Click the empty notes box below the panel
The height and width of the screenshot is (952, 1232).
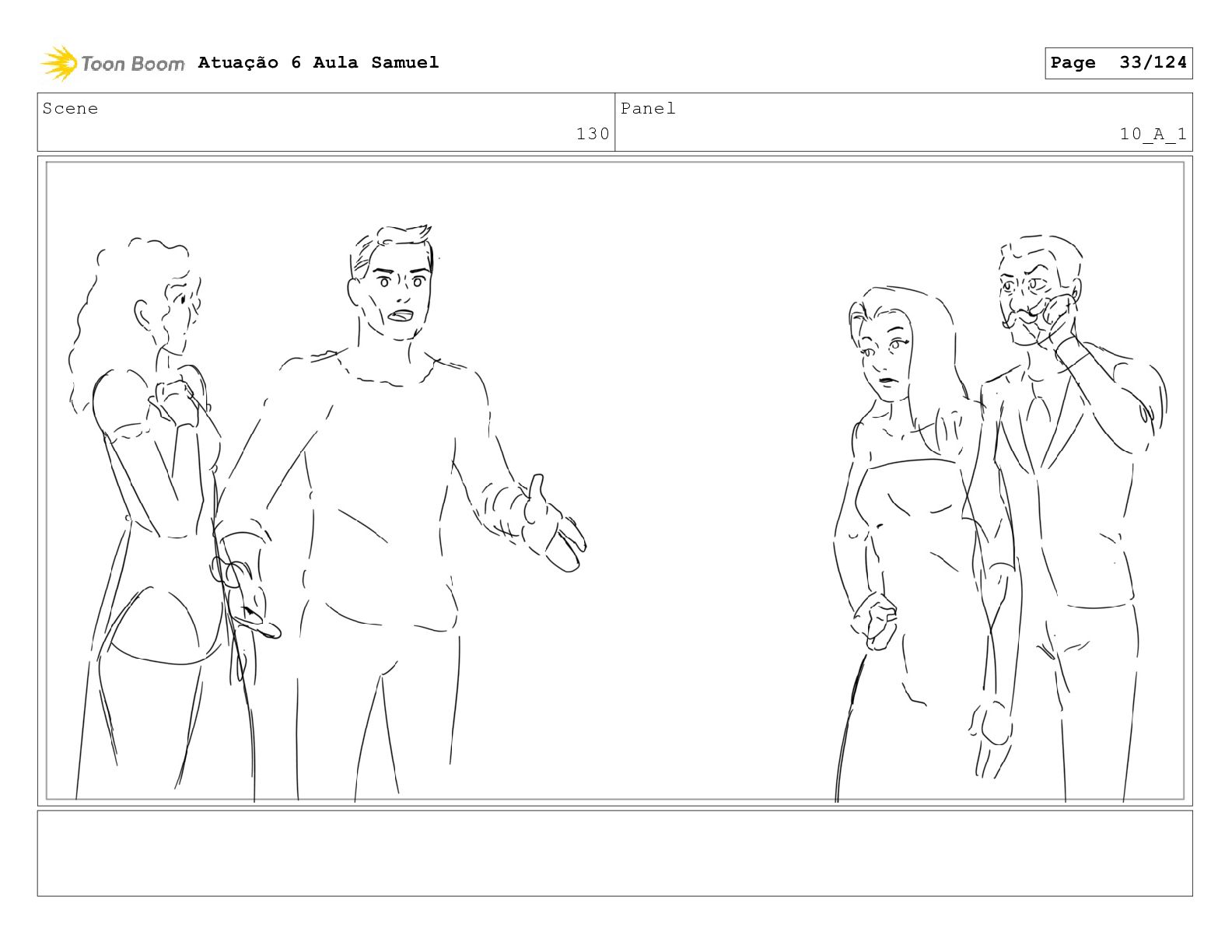615,853
